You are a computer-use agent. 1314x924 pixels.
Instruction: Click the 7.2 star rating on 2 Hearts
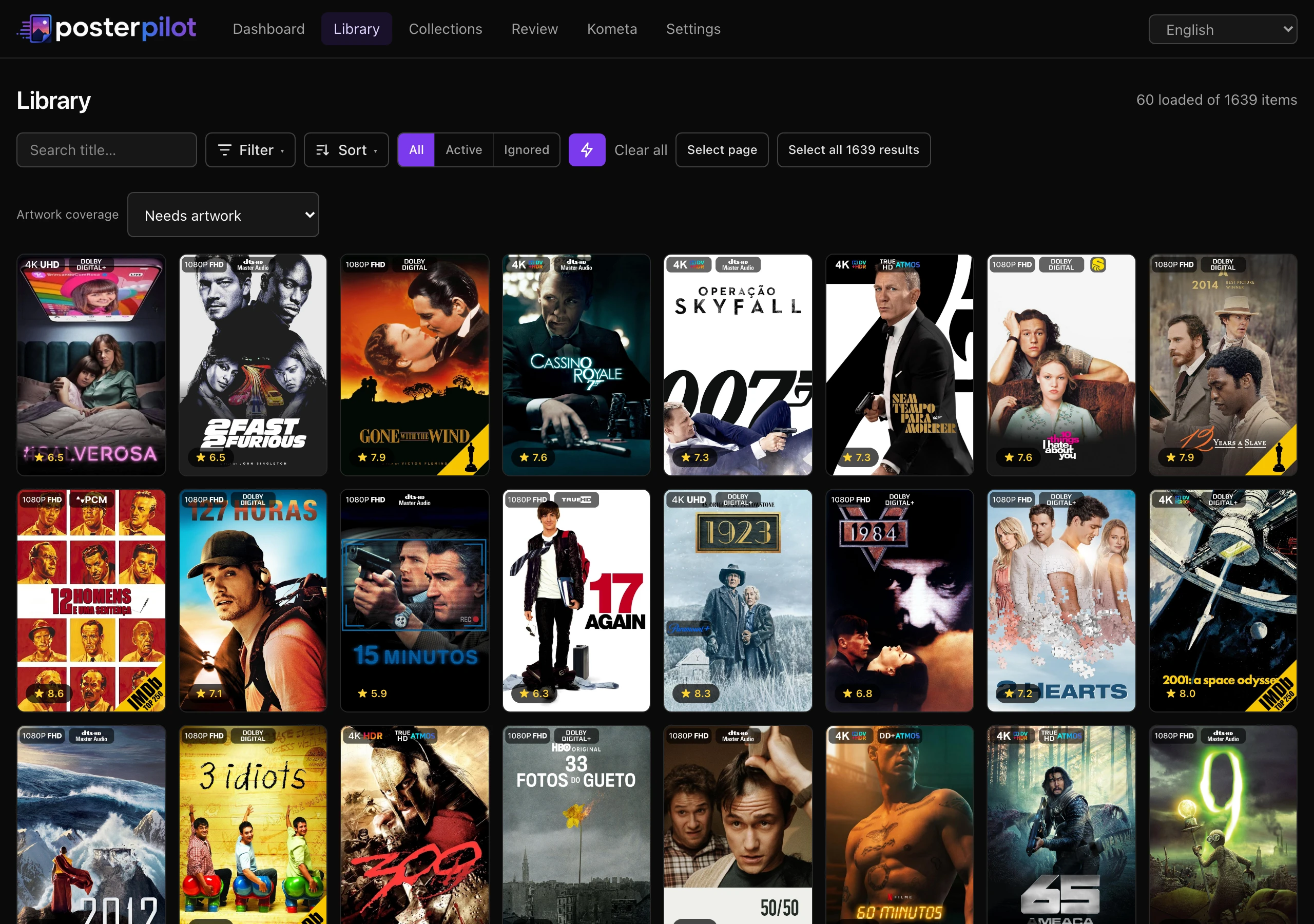[1018, 694]
